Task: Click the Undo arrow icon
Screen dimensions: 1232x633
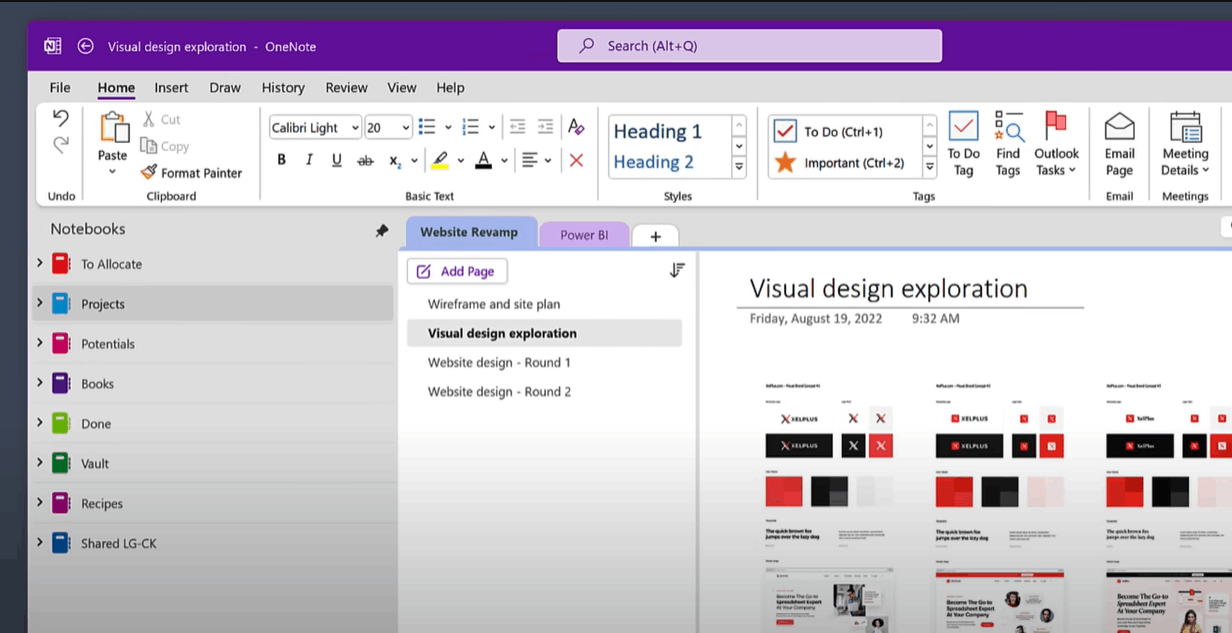Action: (x=61, y=118)
